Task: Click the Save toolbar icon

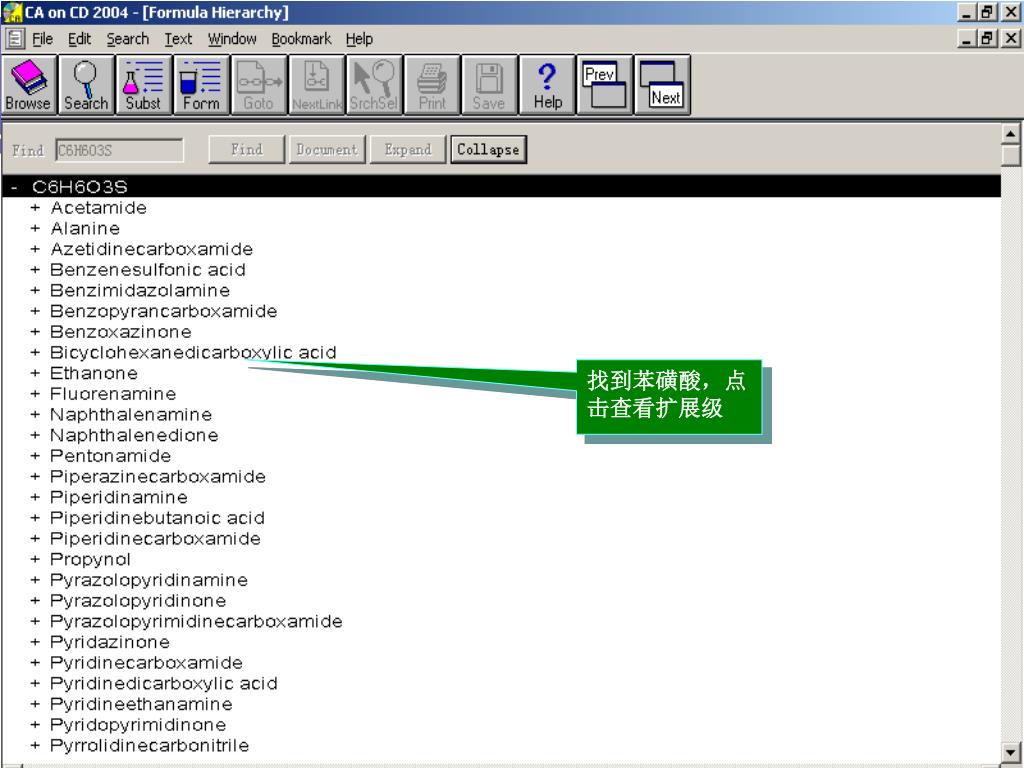Action: point(488,86)
